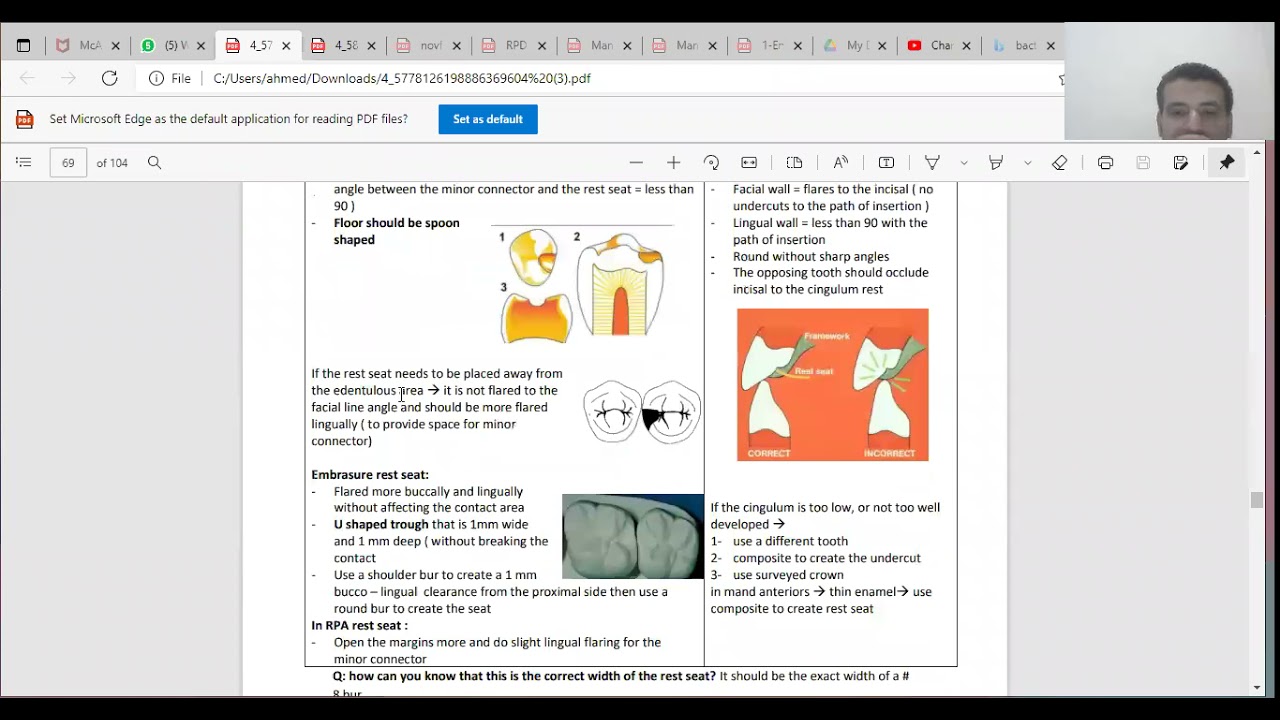Click the PDF scrollbar down arrow

[x=1257, y=688]
